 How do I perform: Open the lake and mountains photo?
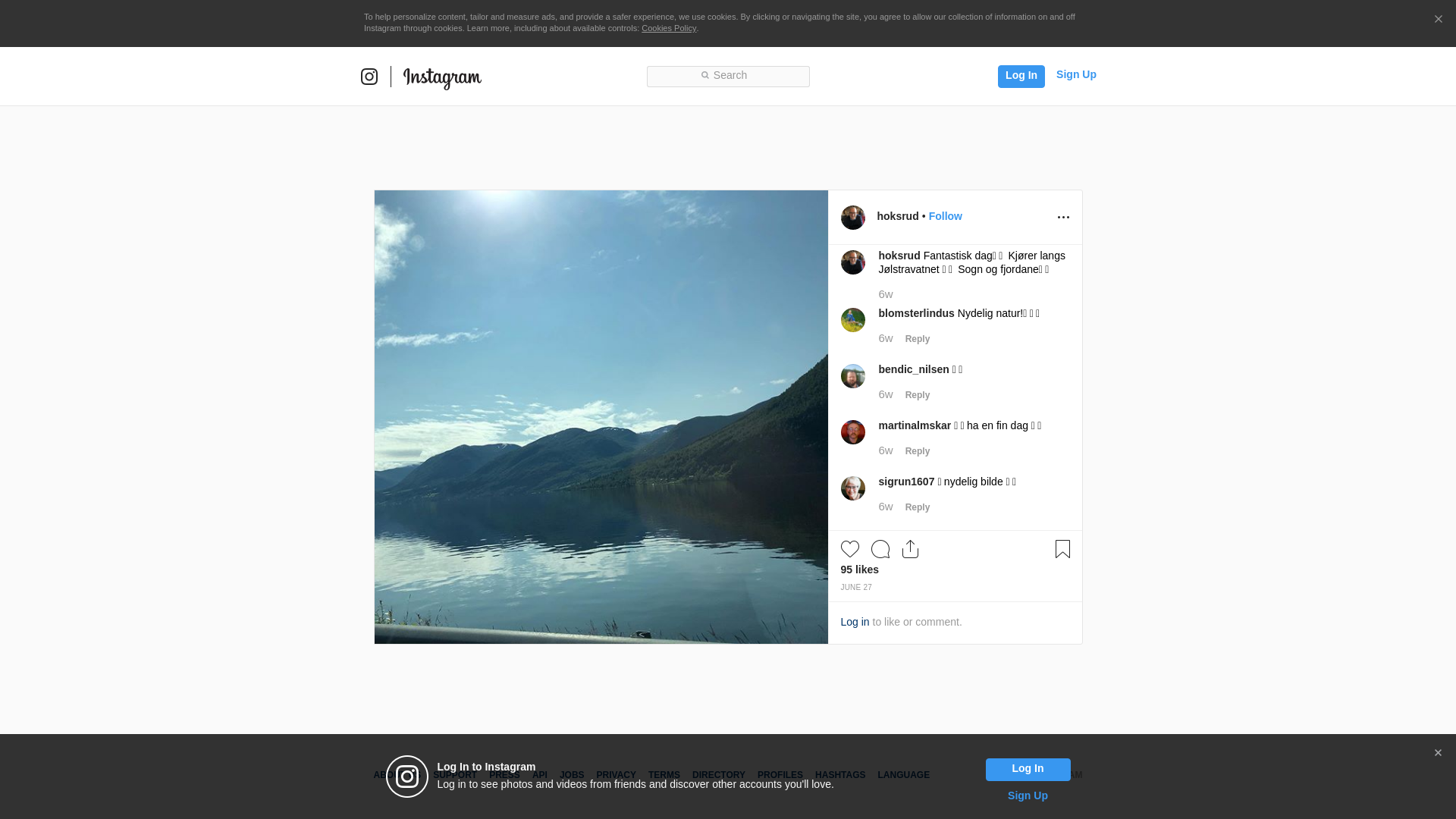[601, 417]
